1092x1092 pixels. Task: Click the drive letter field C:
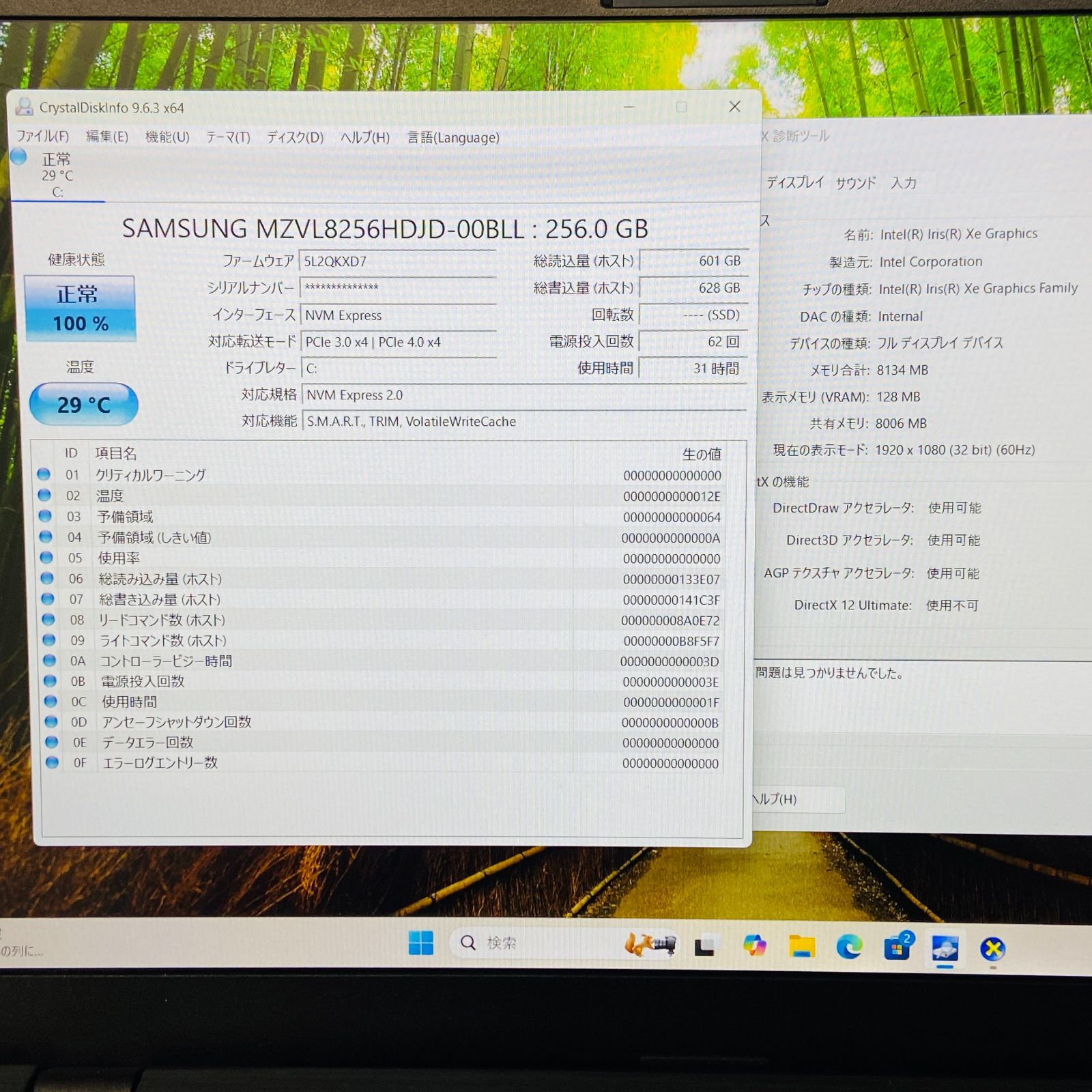click(398, 369)
